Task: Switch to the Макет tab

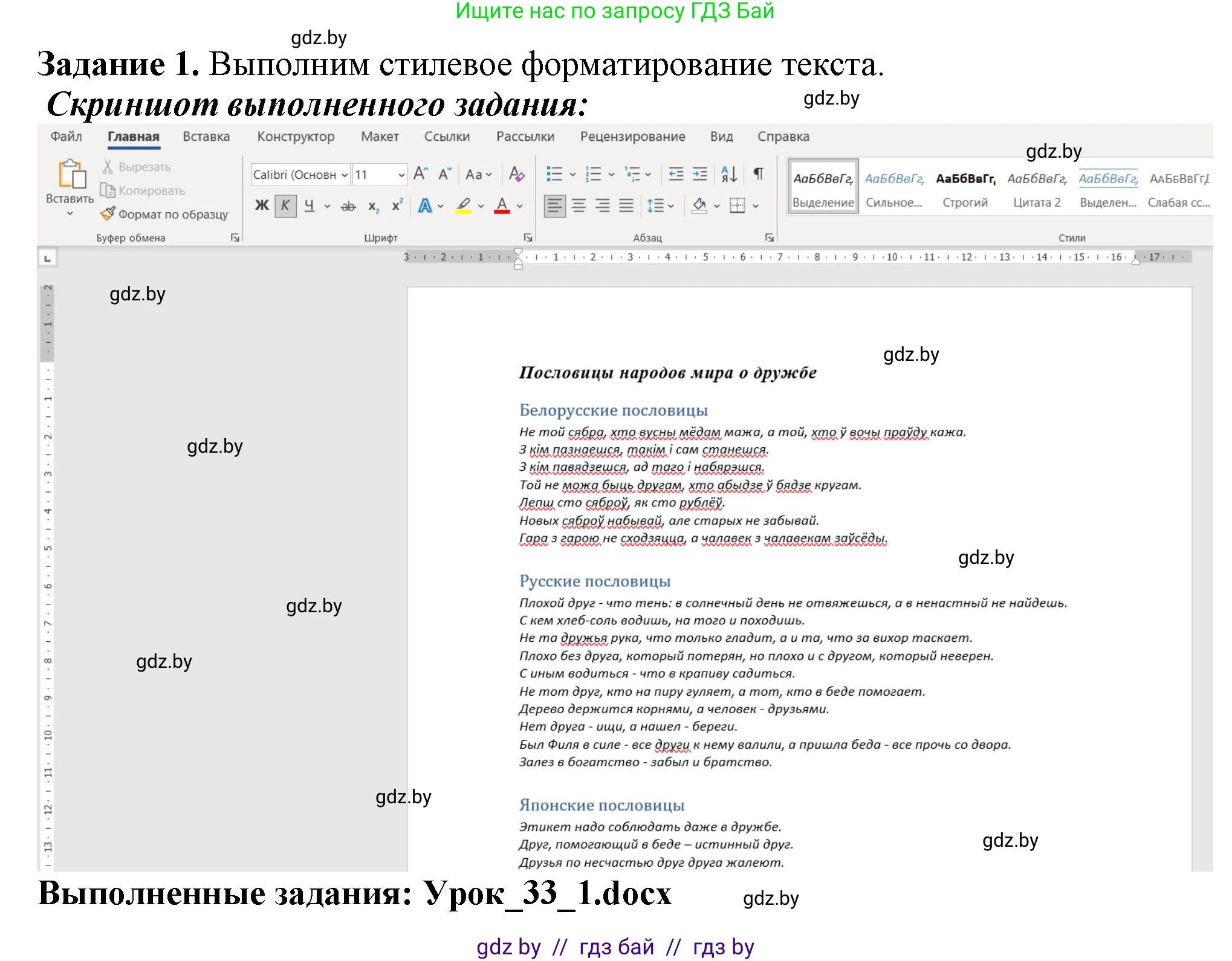Action: [380, 136]
